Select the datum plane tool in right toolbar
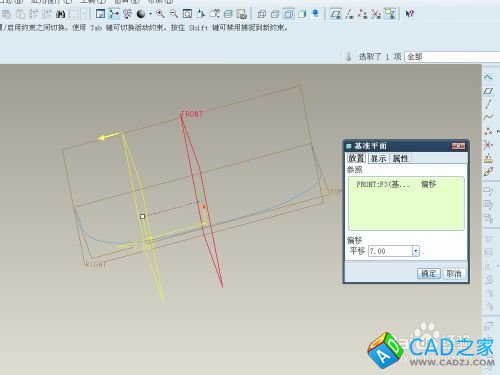Screen dimensions: 500x375 click(488, 91)
